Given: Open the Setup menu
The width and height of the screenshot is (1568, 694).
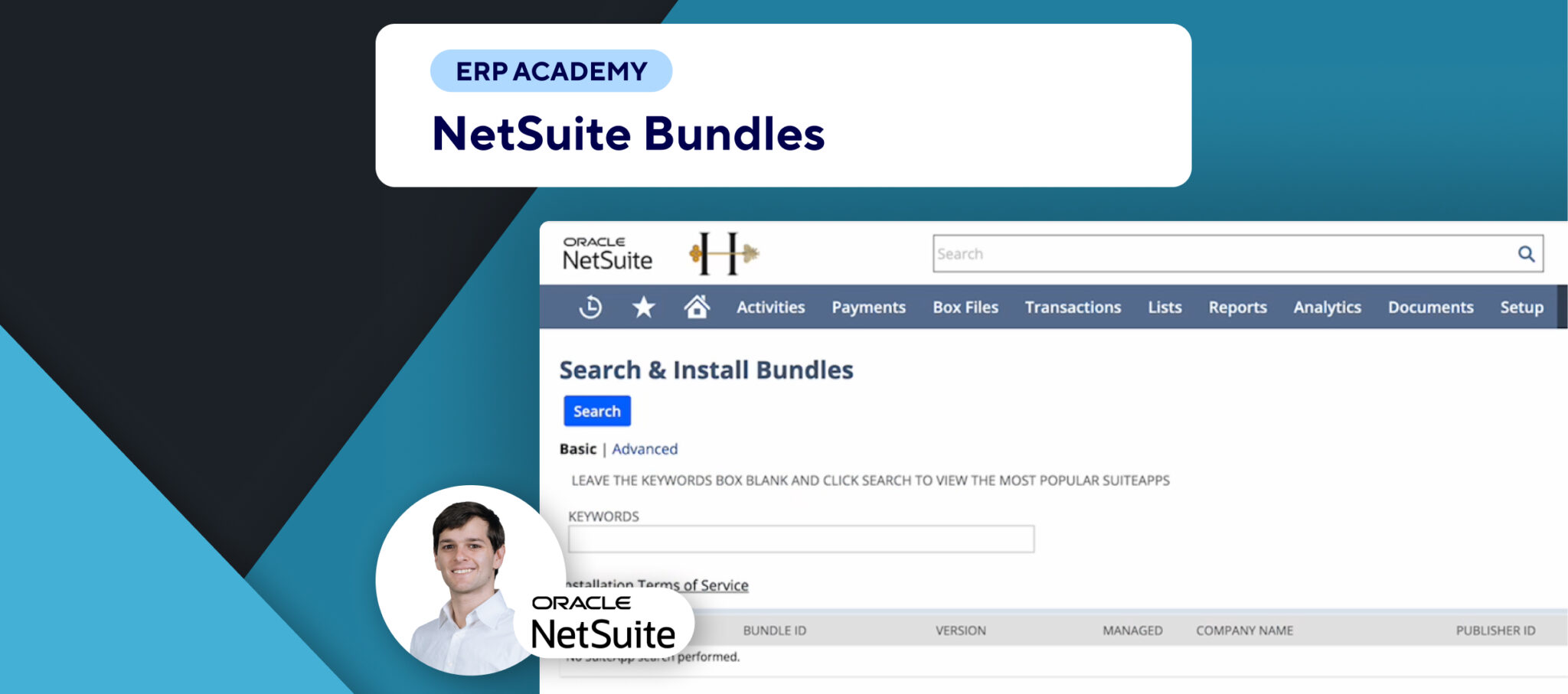Looking at the screenshot, I should pos(1522,307).
